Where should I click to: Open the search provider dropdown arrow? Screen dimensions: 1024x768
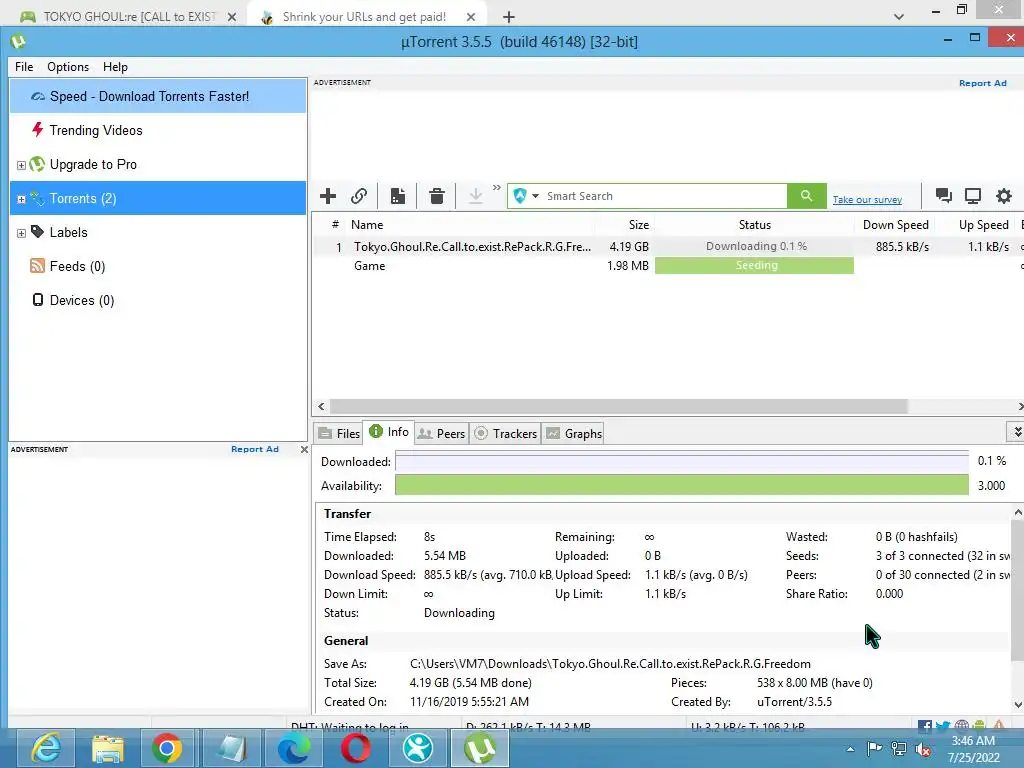tap(536, 196)
